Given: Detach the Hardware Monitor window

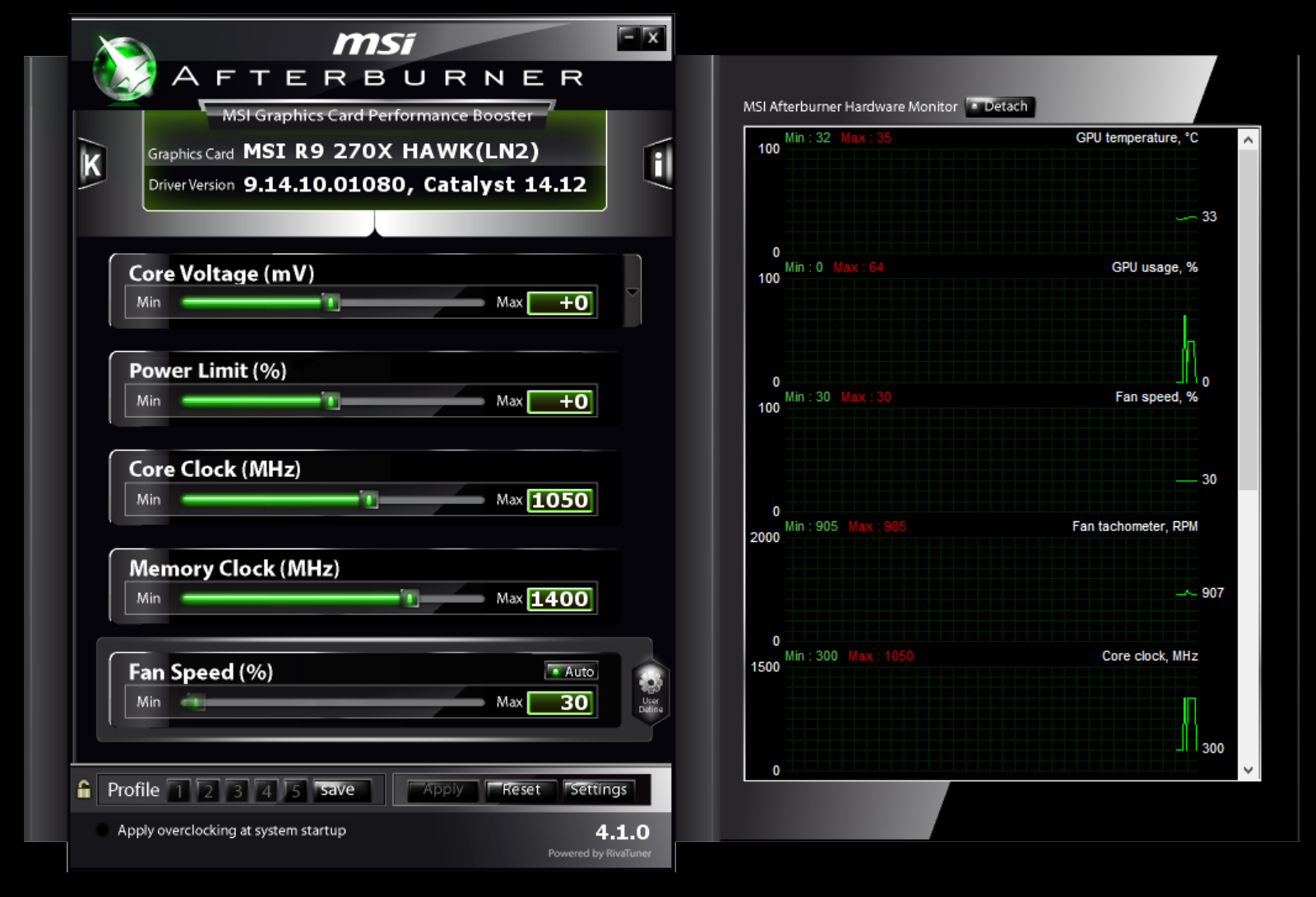Looking at the screenshot, I should pos(1000,107).
